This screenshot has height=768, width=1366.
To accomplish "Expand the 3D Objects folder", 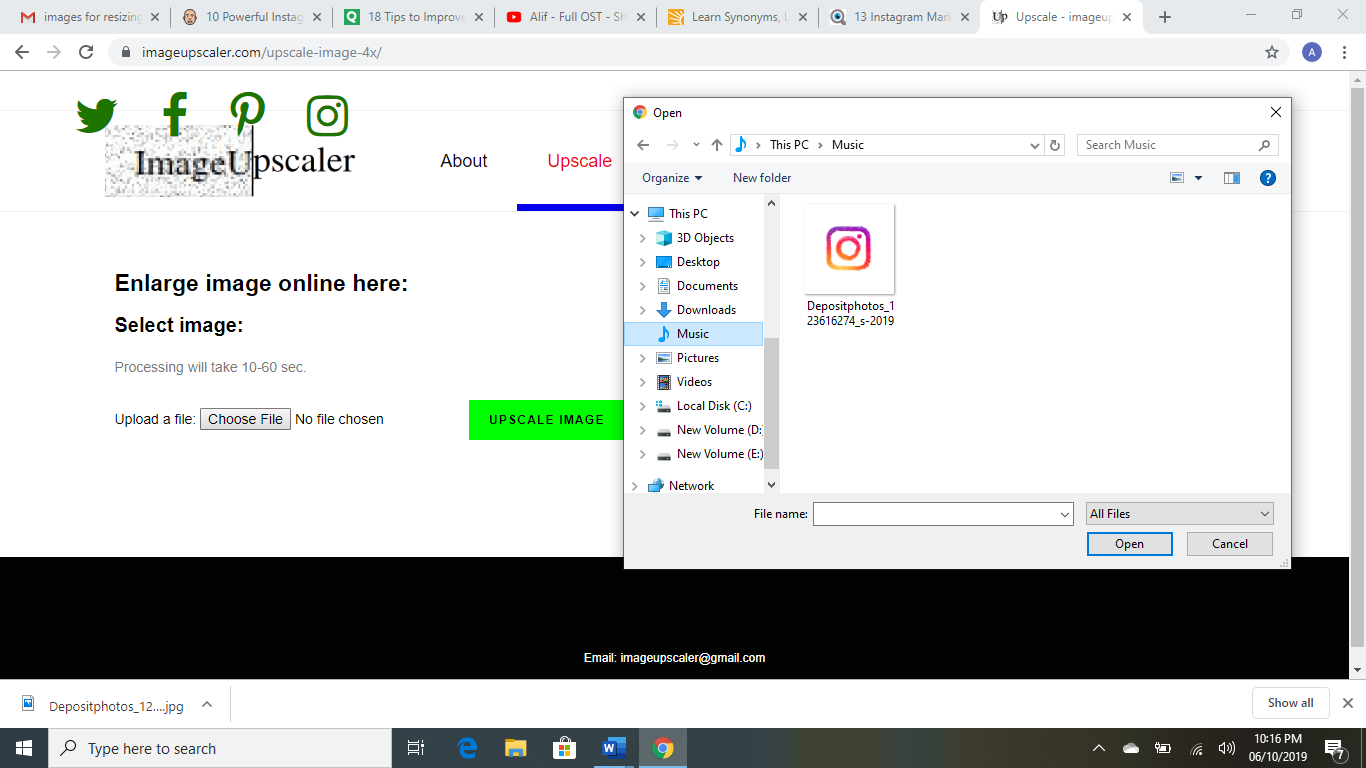I will click(x=642, y=238).
